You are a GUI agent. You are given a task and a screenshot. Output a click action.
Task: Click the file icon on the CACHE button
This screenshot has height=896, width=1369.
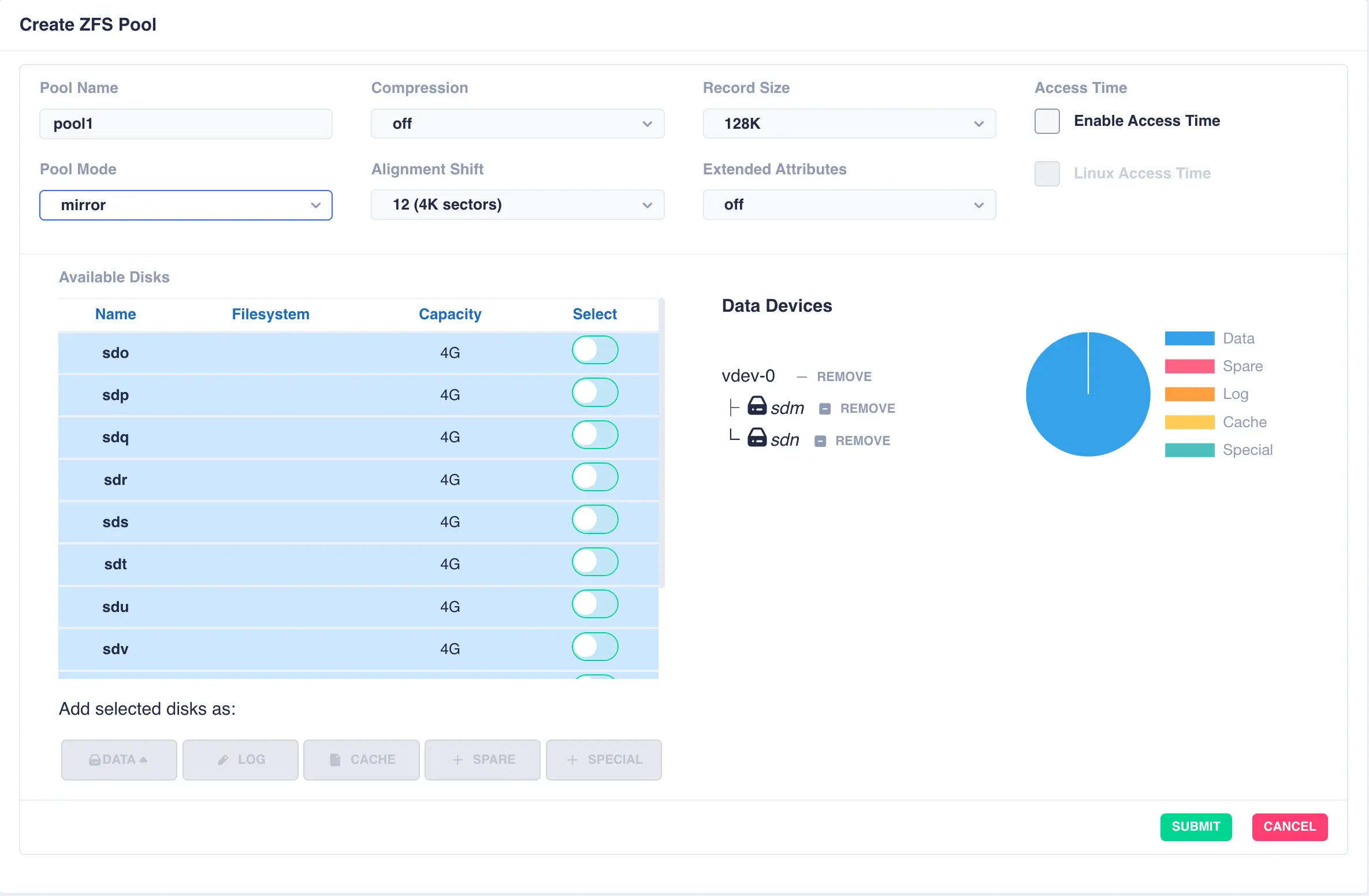click(x=334, y=760)
